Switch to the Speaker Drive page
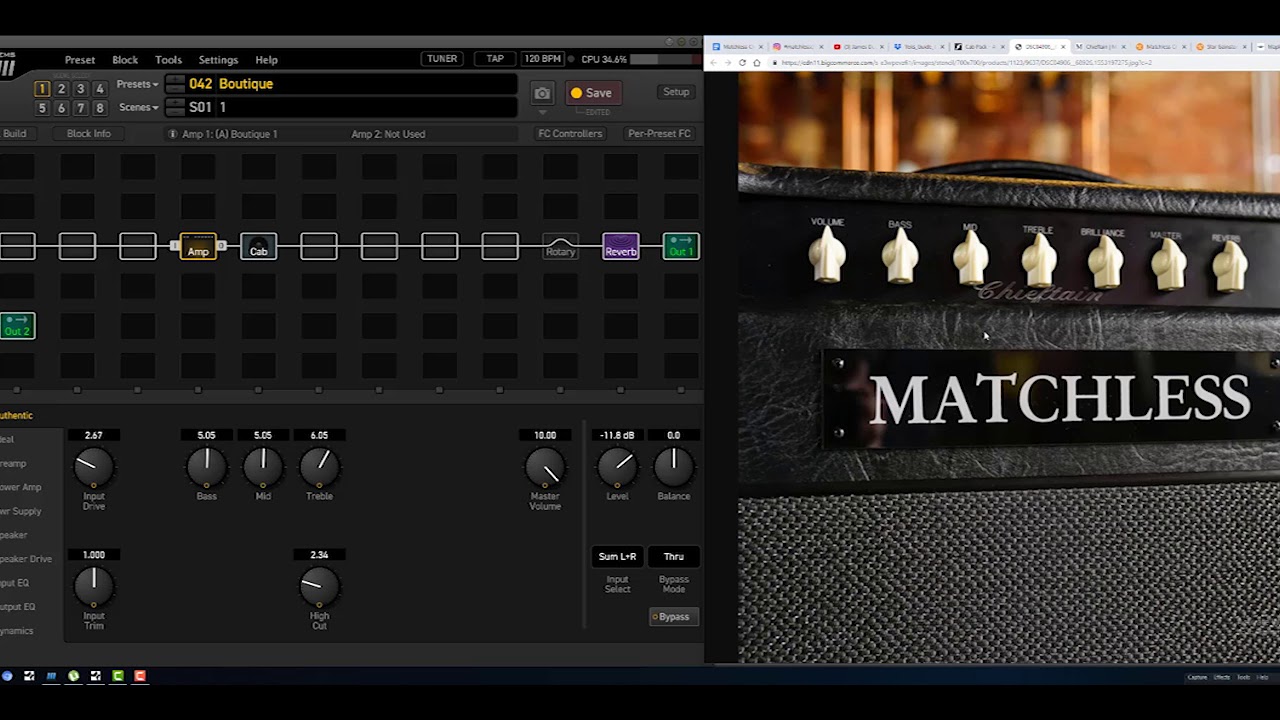This screenshot has width=1280, height=720. pos(26,559)
